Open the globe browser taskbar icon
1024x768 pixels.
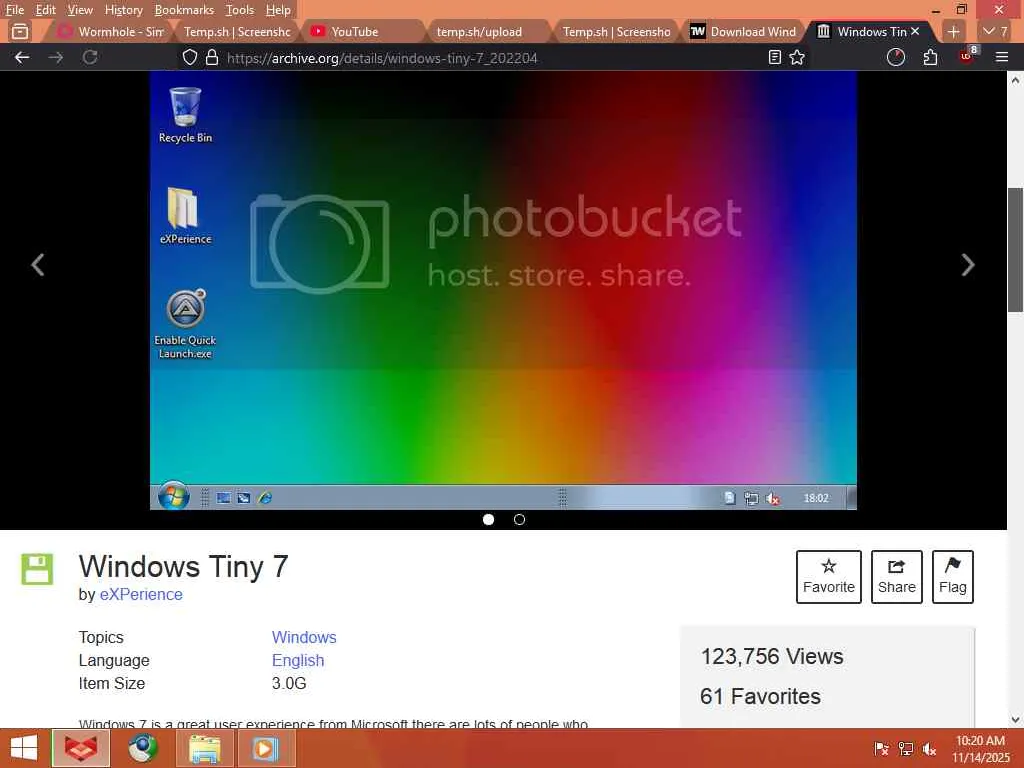tap(143, 748)
